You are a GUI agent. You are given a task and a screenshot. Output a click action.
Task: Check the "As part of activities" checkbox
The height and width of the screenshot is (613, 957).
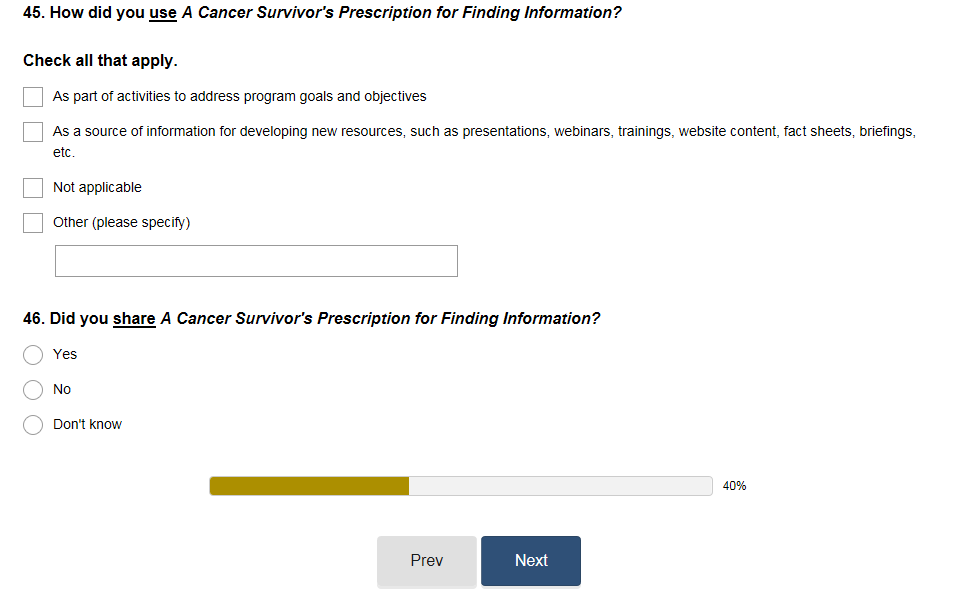[33, 97]
